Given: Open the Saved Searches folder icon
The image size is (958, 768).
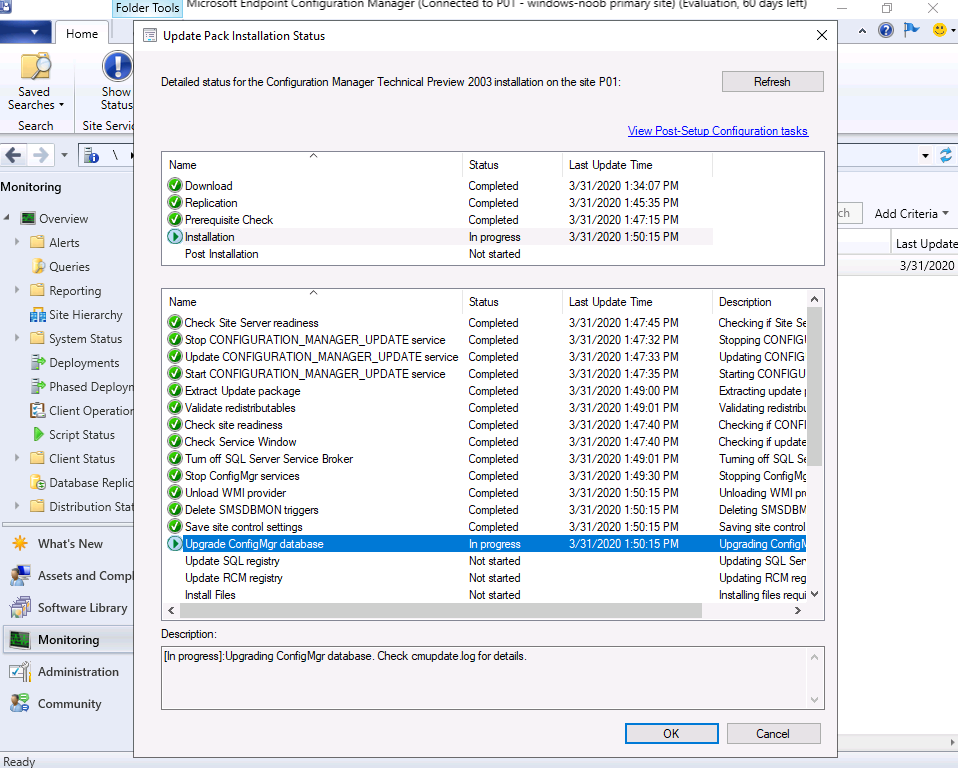Looking at the screenshot, I should tap(35, 67).
